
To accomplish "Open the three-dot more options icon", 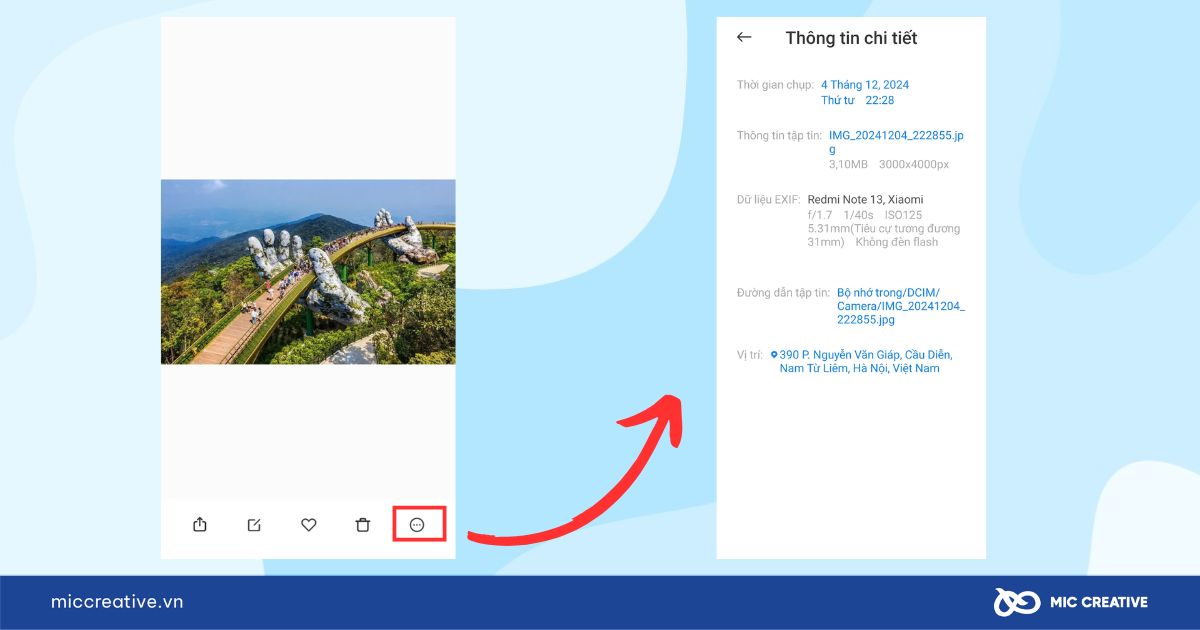I will 418,524.
